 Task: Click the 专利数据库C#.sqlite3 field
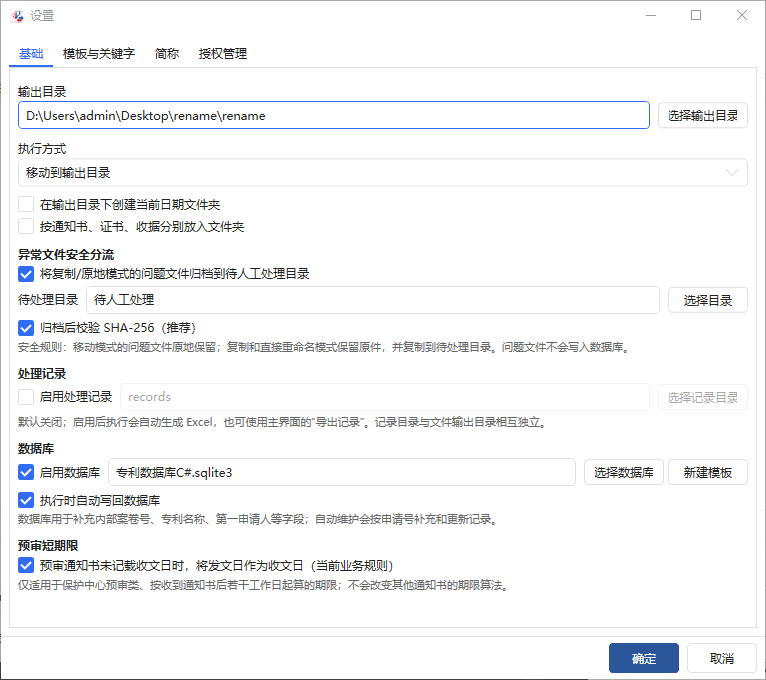click(342, 472)
